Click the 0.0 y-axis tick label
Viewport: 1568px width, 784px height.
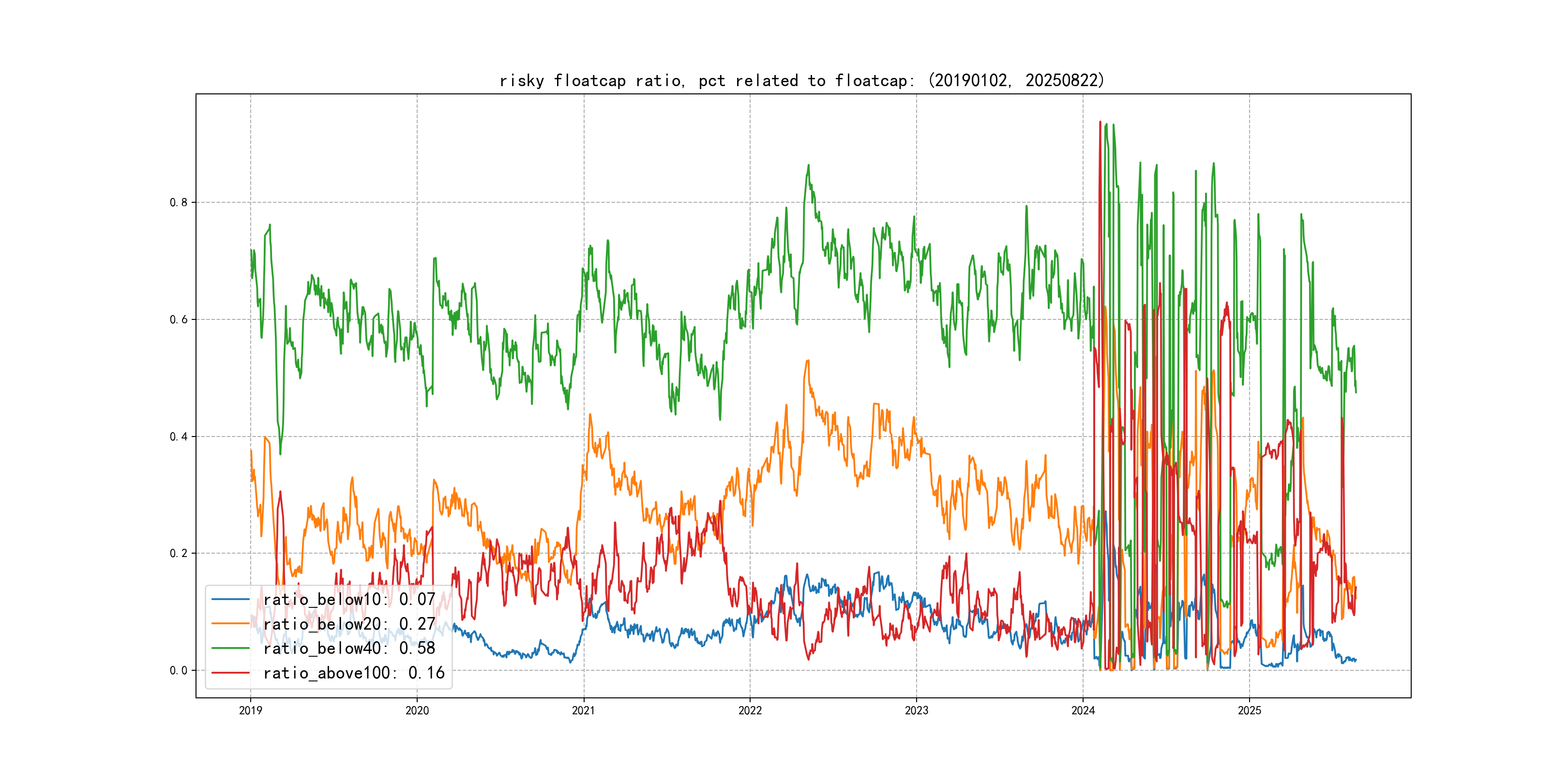pyautogui.click(x=179, y=670)
